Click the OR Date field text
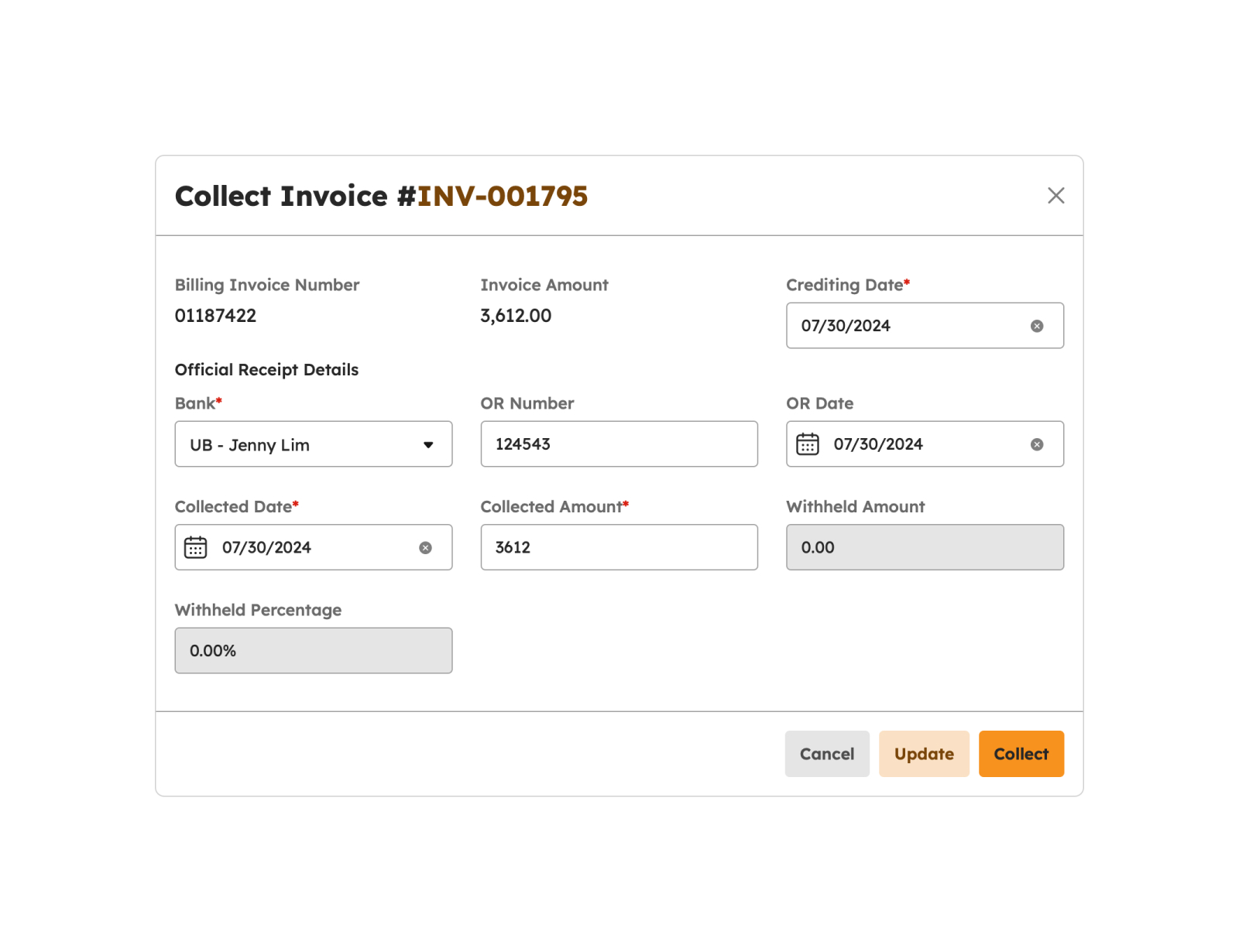 (x=878, y=444)
